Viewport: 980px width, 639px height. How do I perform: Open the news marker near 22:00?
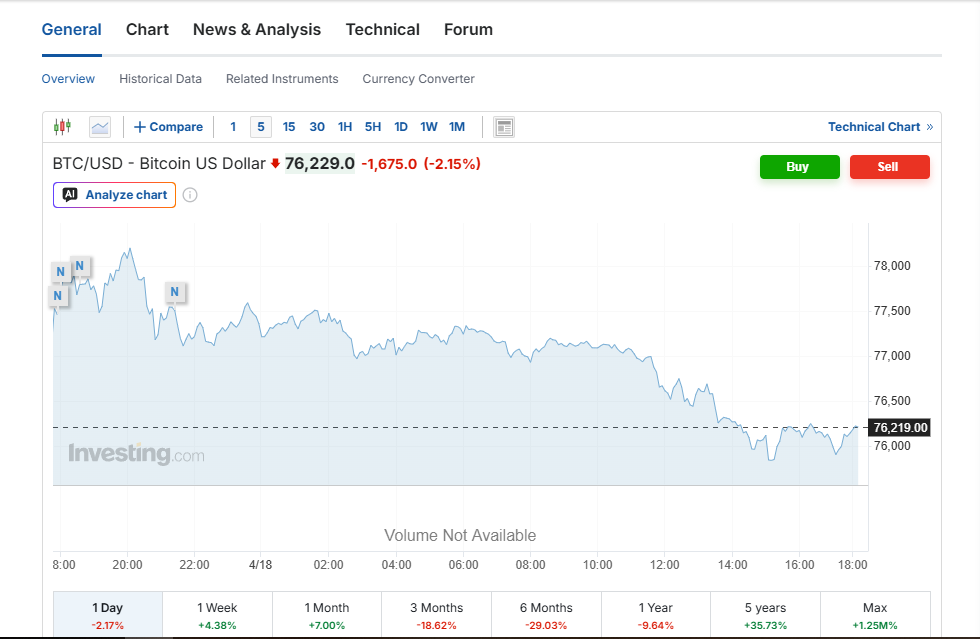[175, 293]
